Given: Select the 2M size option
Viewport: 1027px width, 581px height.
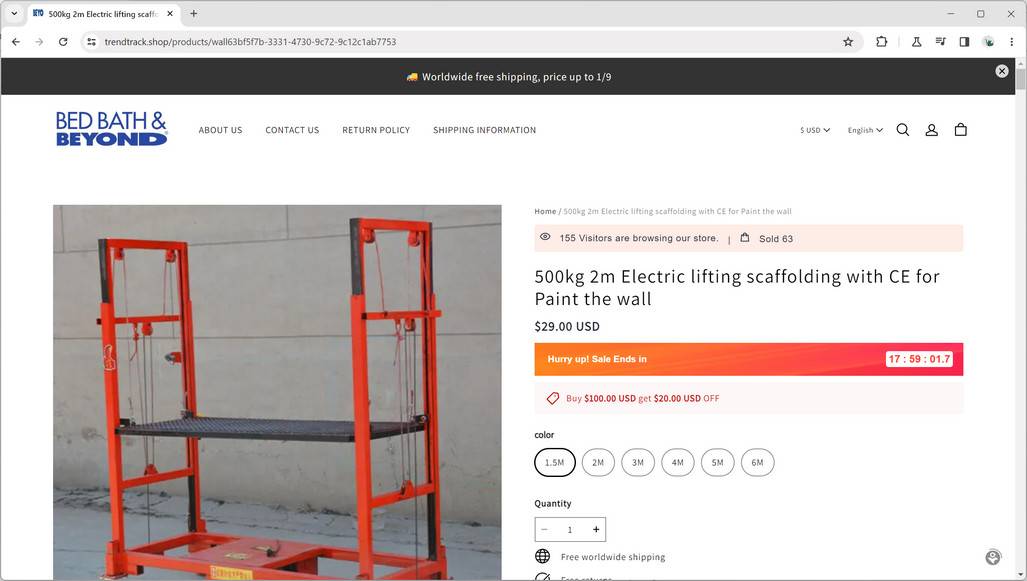Looking at the screenshot, I should click(598, 462).
